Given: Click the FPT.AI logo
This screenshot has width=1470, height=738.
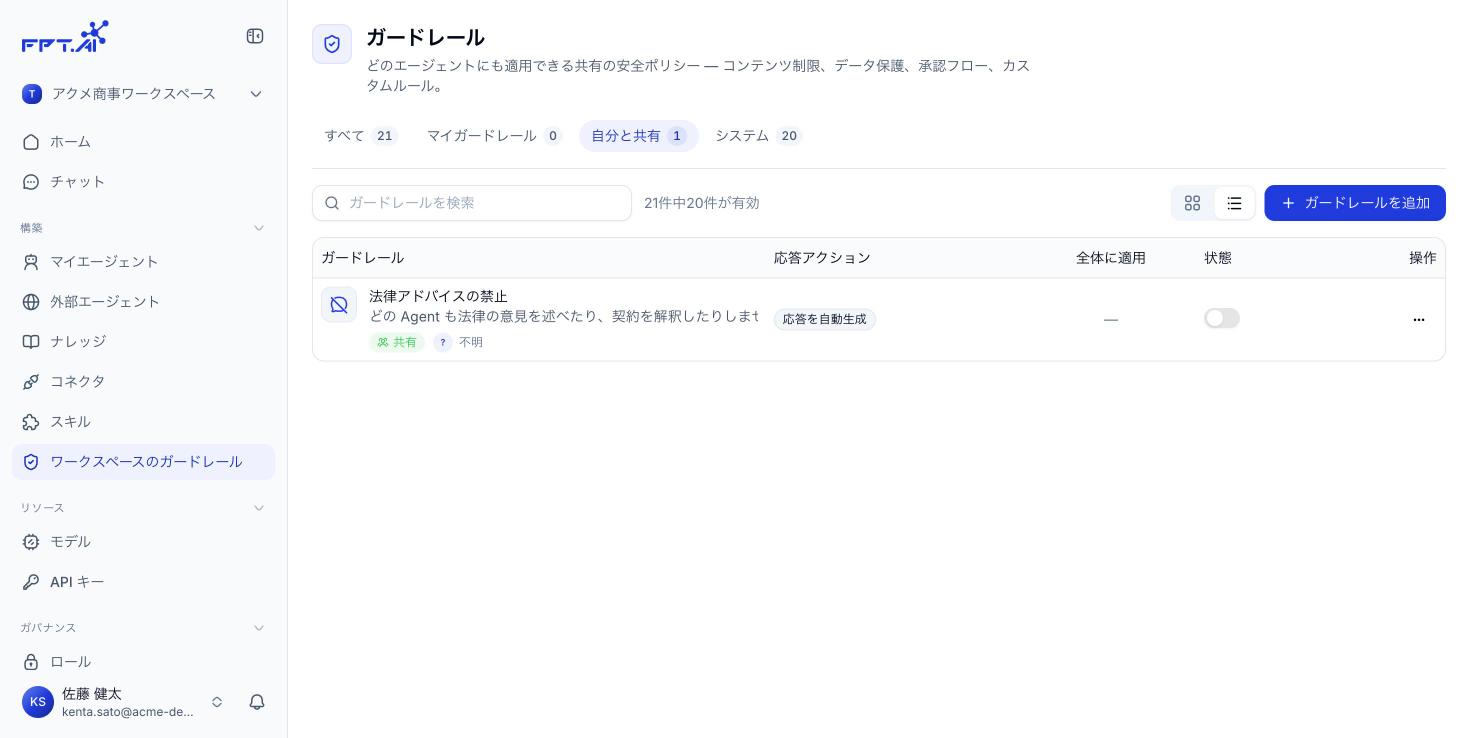Looking at the screenshot, I should pyautogui.click(x=65, y=36).
